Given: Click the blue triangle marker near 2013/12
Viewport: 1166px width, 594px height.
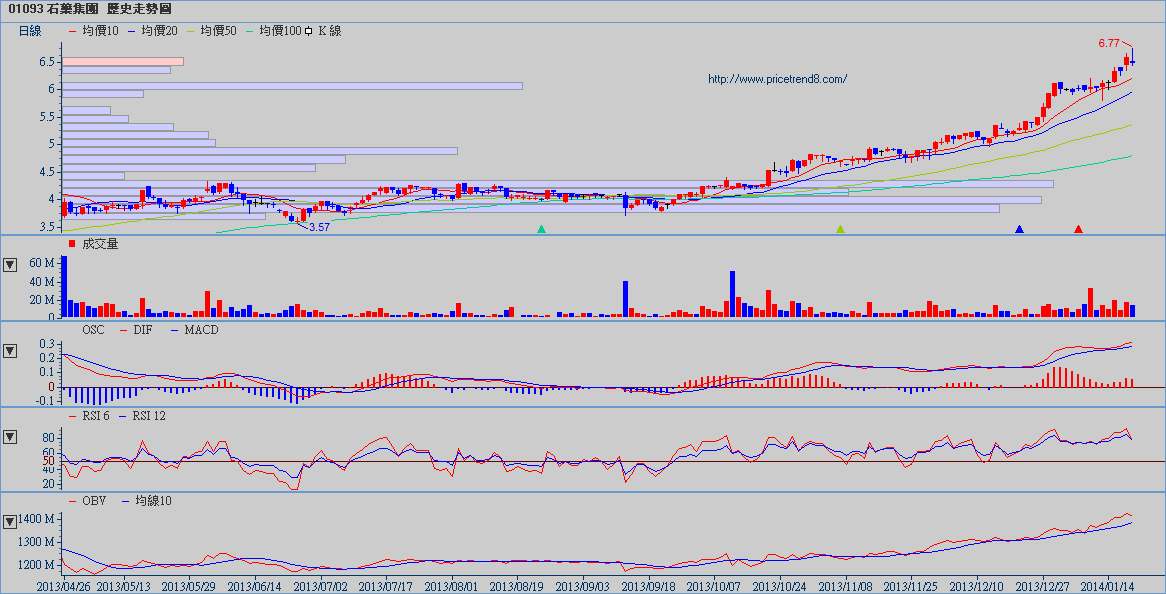Looking at the screenshot, I should (1019, 230).
